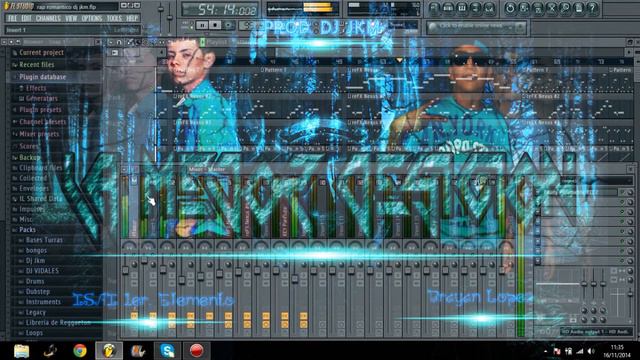Open Skype from the taskbar

click(x=167, y=351)
